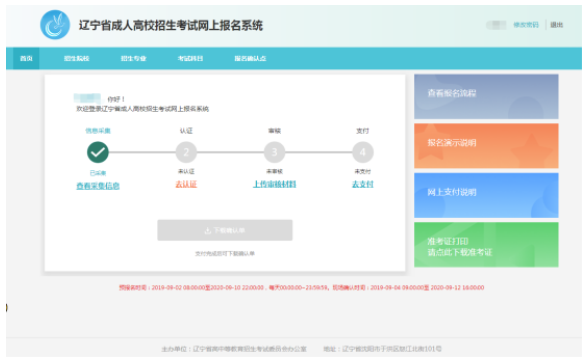Click the 未支付 status text

(x=363, y=171)
